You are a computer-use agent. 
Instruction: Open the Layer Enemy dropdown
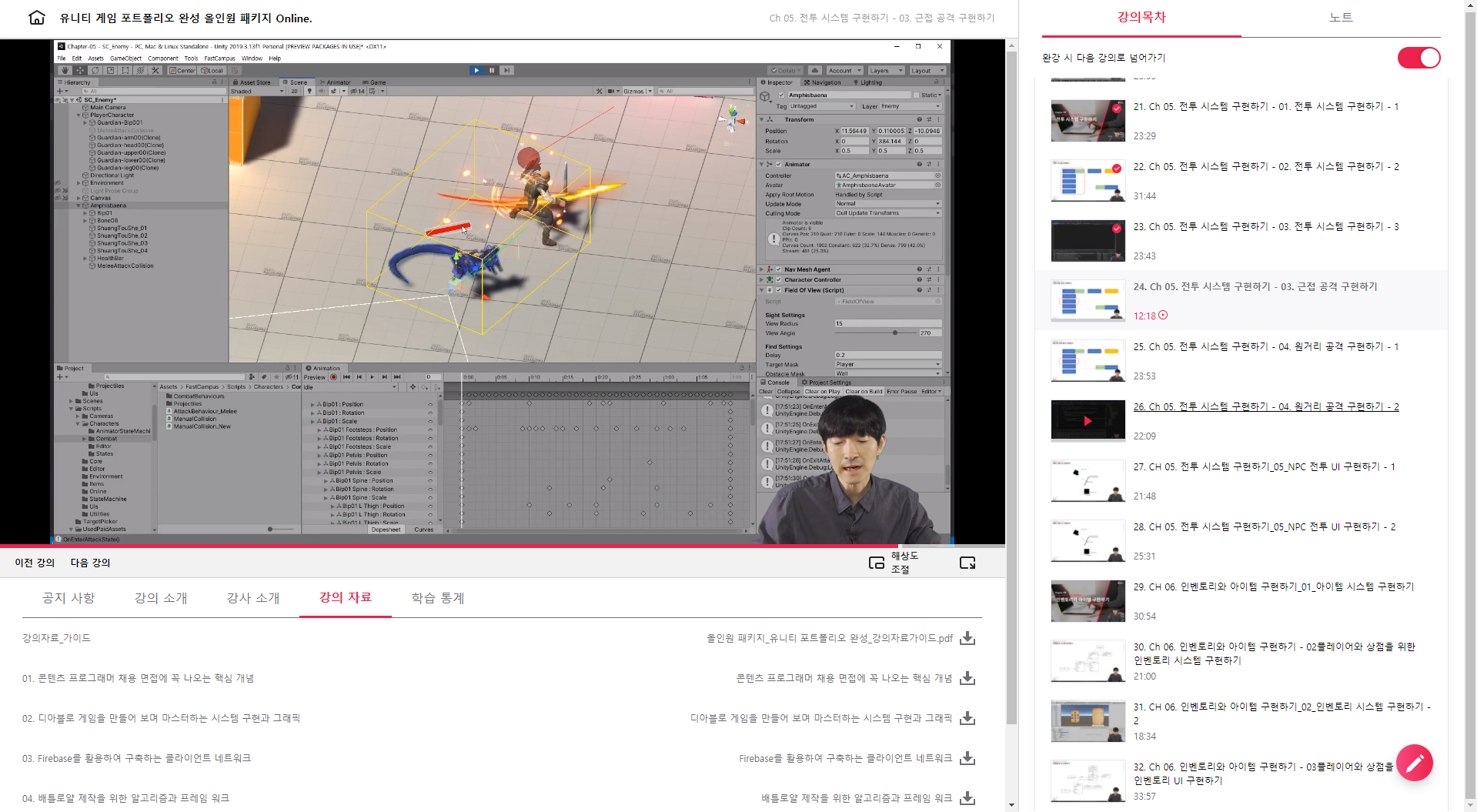pyautogui.click(x=911, y=106)
